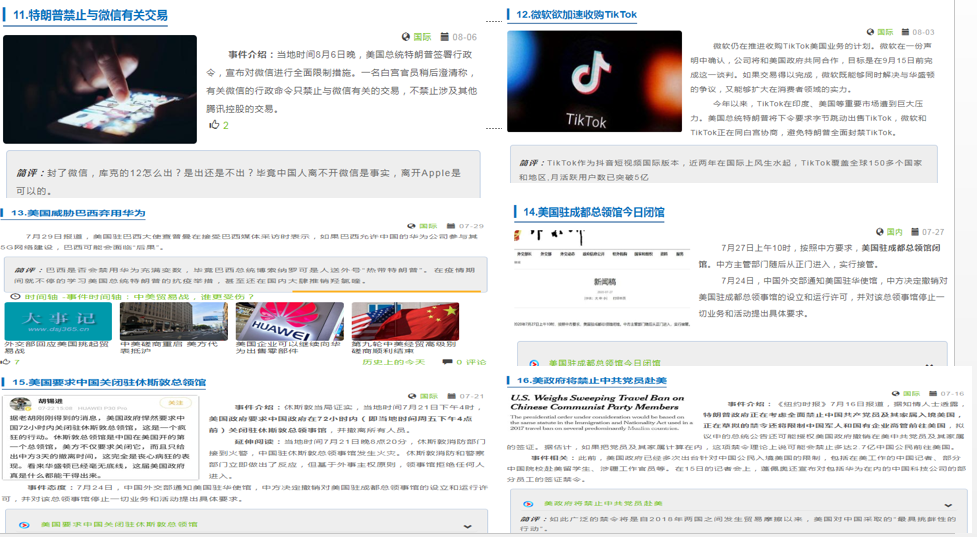Click calendar icon beside date 08-03
This screenshot has width=977, height=537.
[x=905, y=32]
